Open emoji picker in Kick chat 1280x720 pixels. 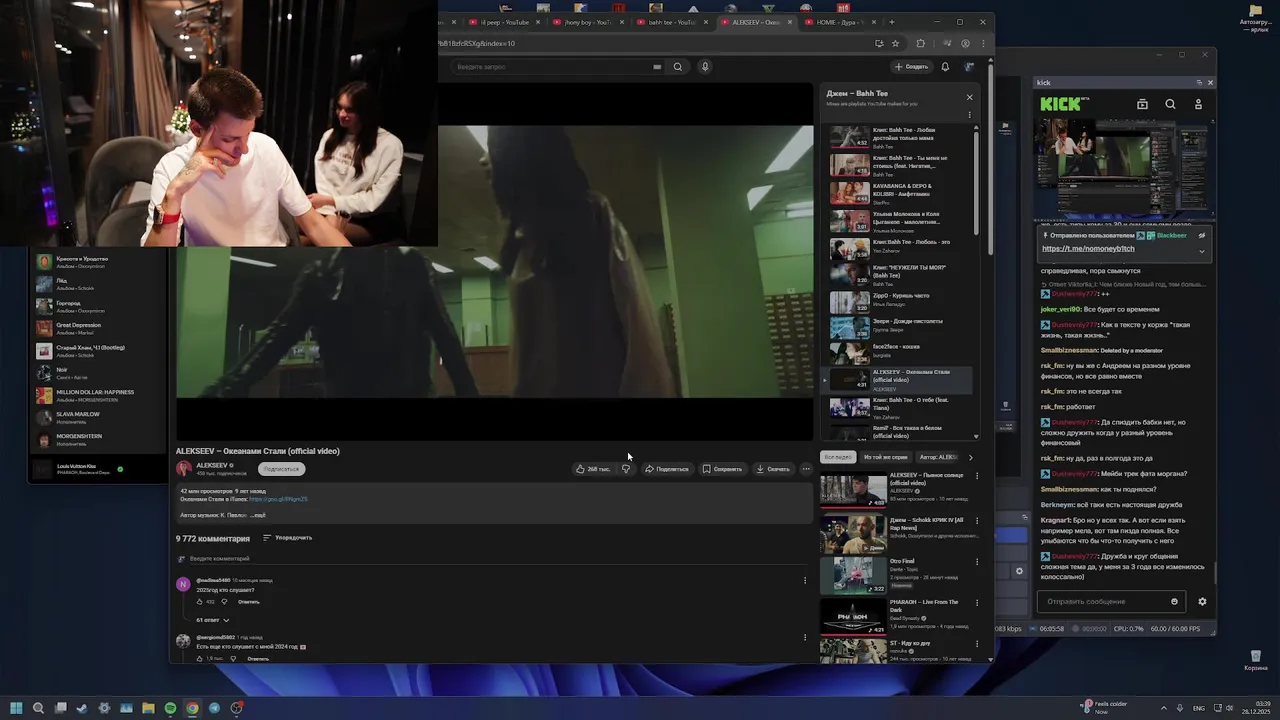pyautogui.click(x=1174, y=602)
